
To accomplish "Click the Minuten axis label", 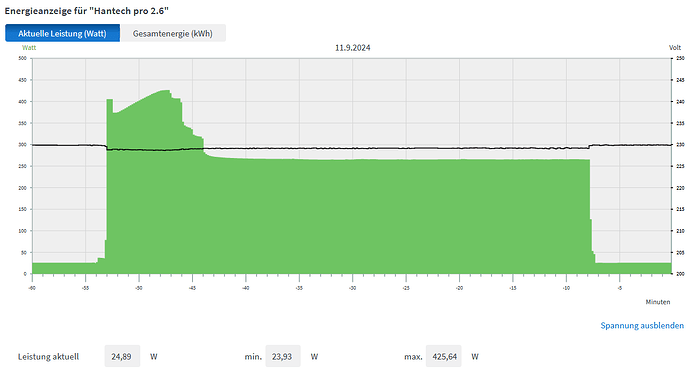I will [x=658, y=302].
